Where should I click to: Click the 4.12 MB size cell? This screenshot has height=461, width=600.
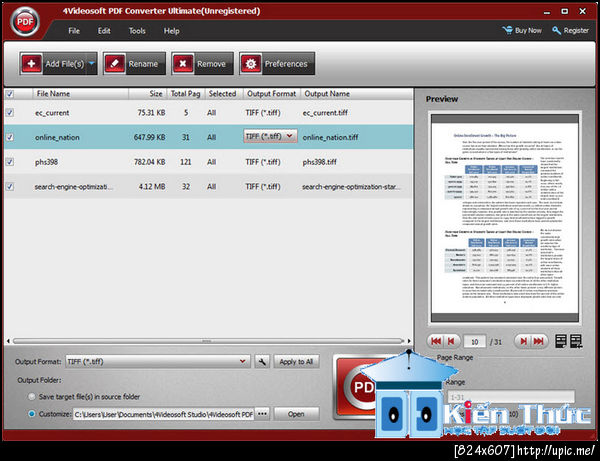pyautogui.click(x=152, y=187)
